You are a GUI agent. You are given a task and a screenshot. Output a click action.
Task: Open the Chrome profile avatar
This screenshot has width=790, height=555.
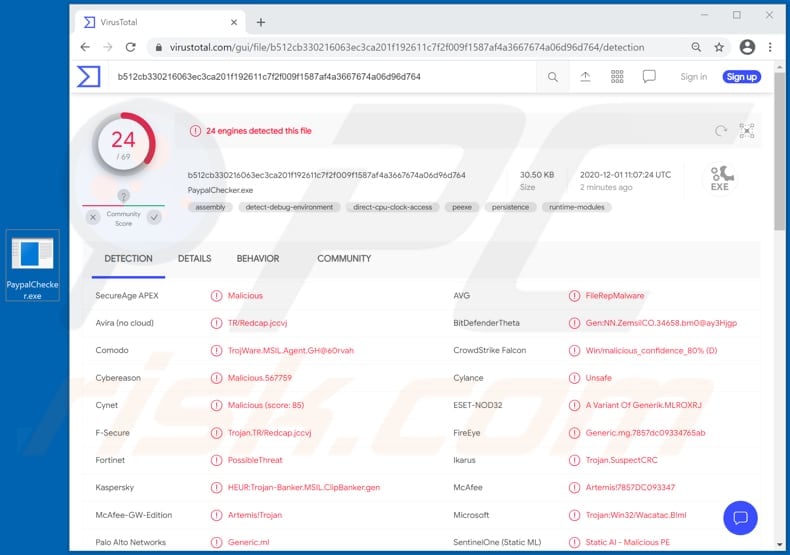(747, 47)
